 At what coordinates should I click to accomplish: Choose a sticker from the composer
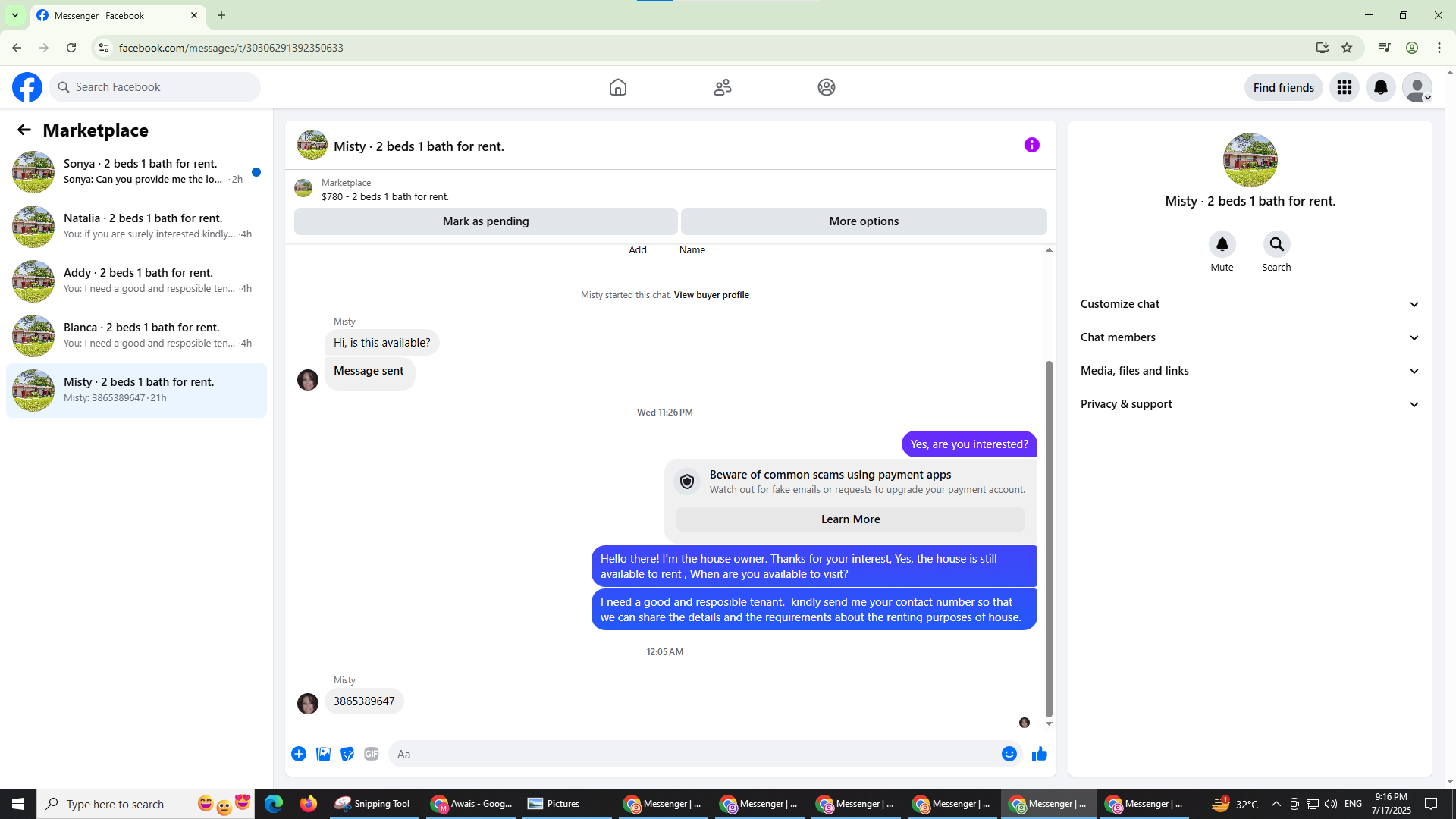pos(347,754)
